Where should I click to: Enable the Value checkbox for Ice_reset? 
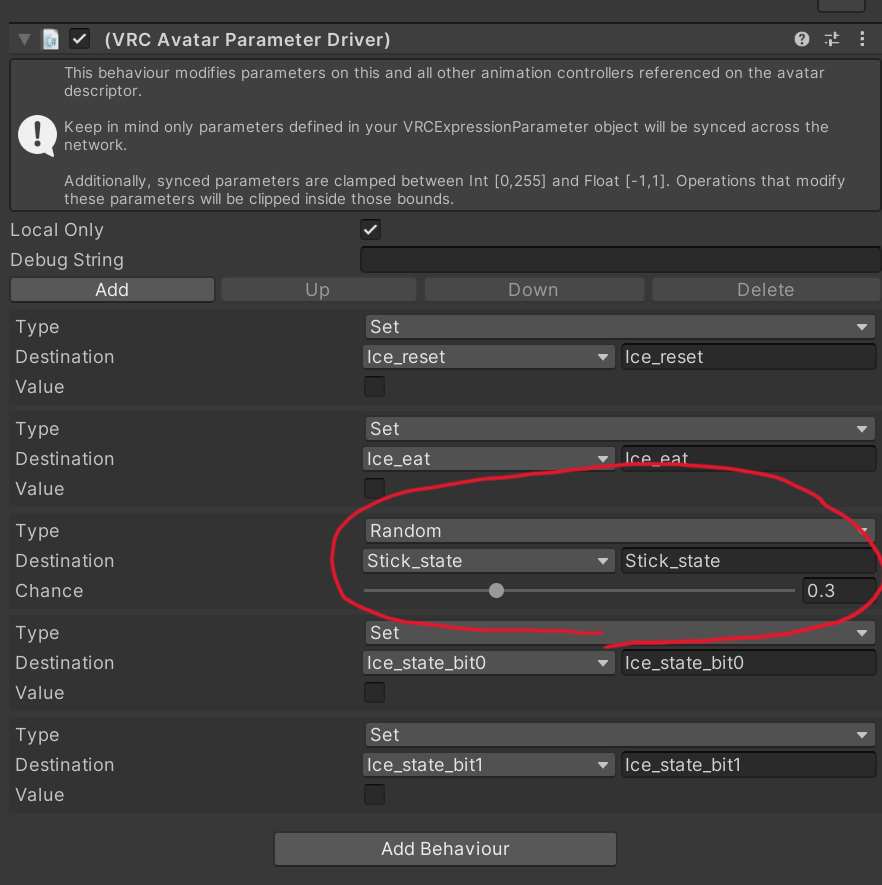click(374, 387)
